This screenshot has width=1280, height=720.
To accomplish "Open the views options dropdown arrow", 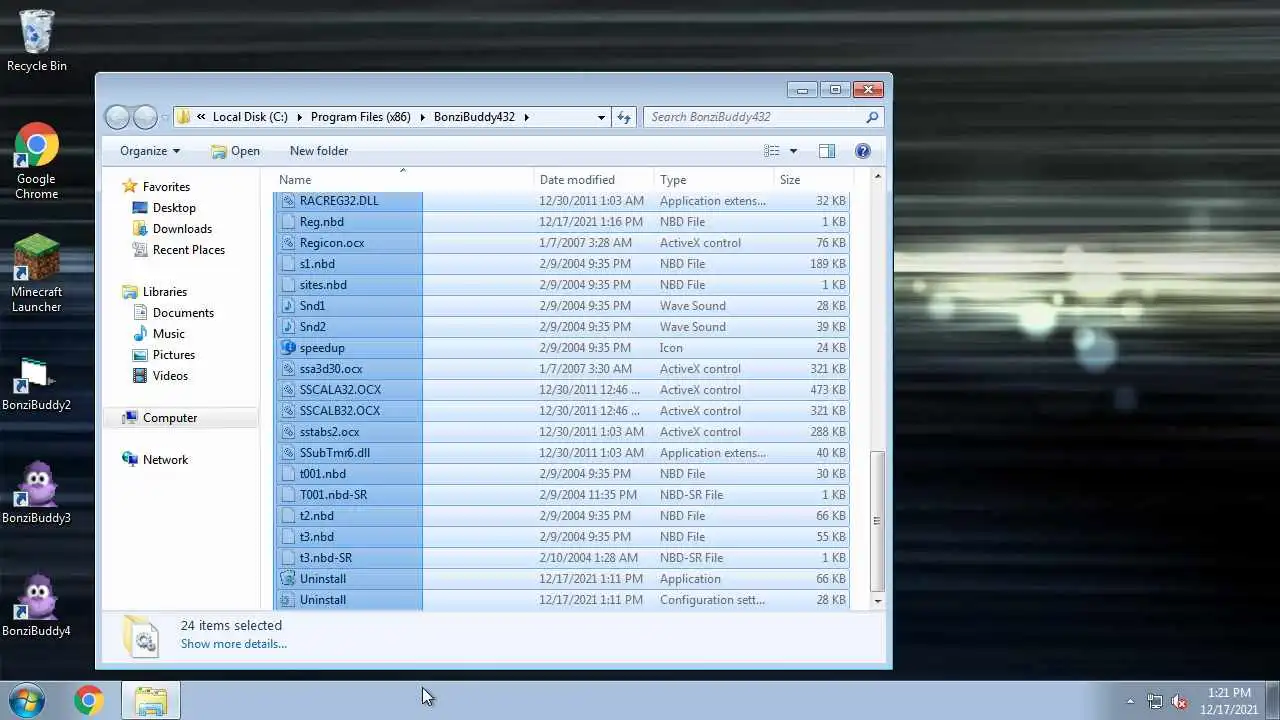I will pos(793,151).
